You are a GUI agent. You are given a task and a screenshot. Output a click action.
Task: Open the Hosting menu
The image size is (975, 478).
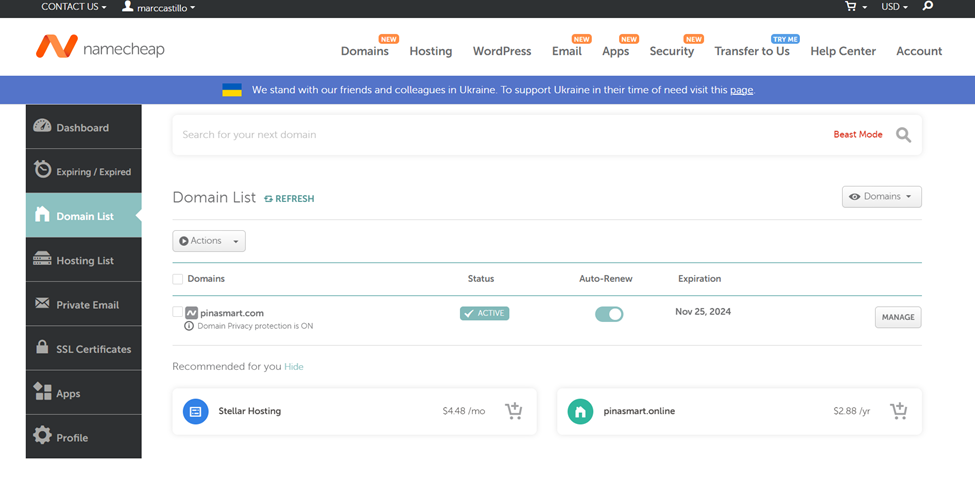pos(430,51)
